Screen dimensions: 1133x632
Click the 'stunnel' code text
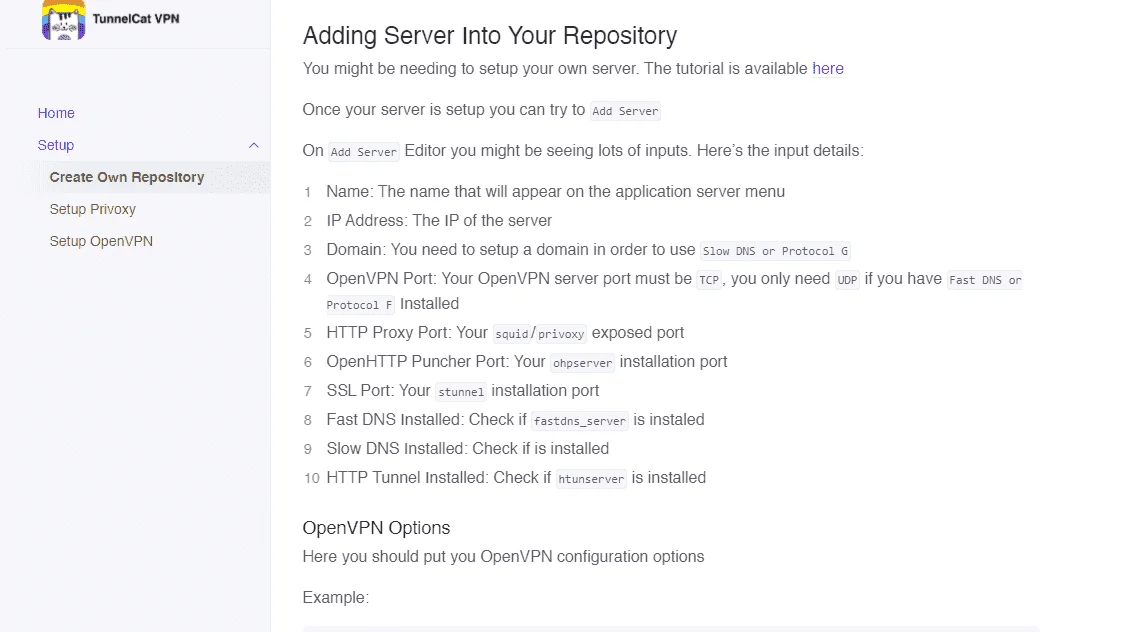click(461, 391)
